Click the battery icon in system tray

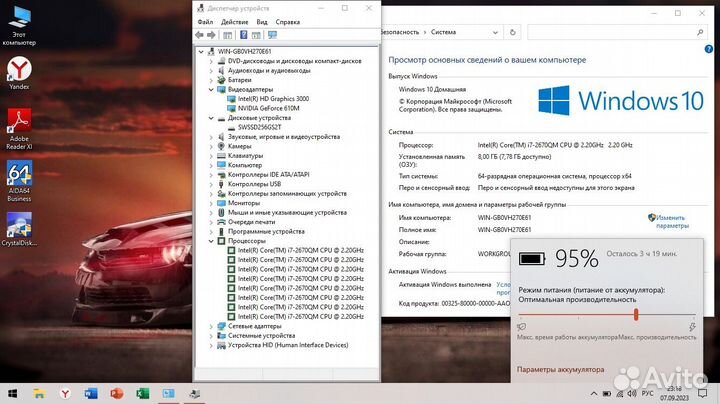[607, 393]
